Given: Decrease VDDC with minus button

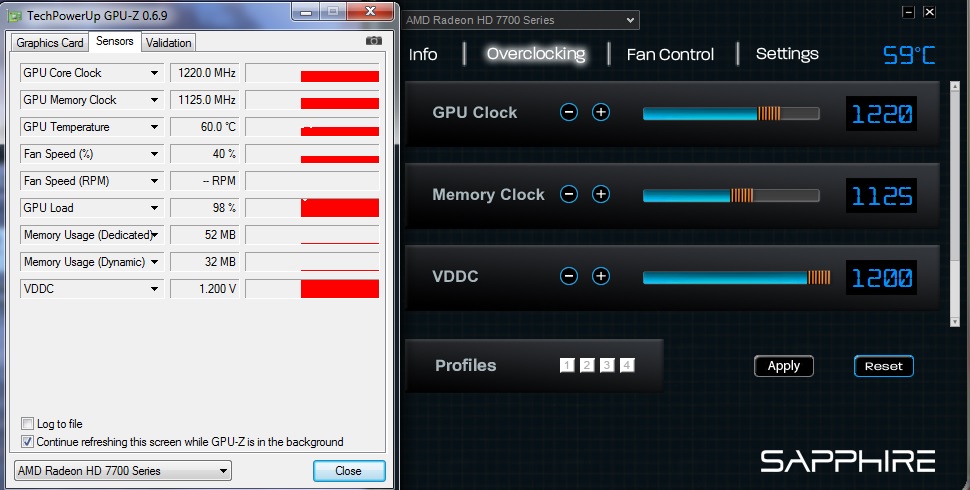Looking at the screenshot, I should [569, 276].
